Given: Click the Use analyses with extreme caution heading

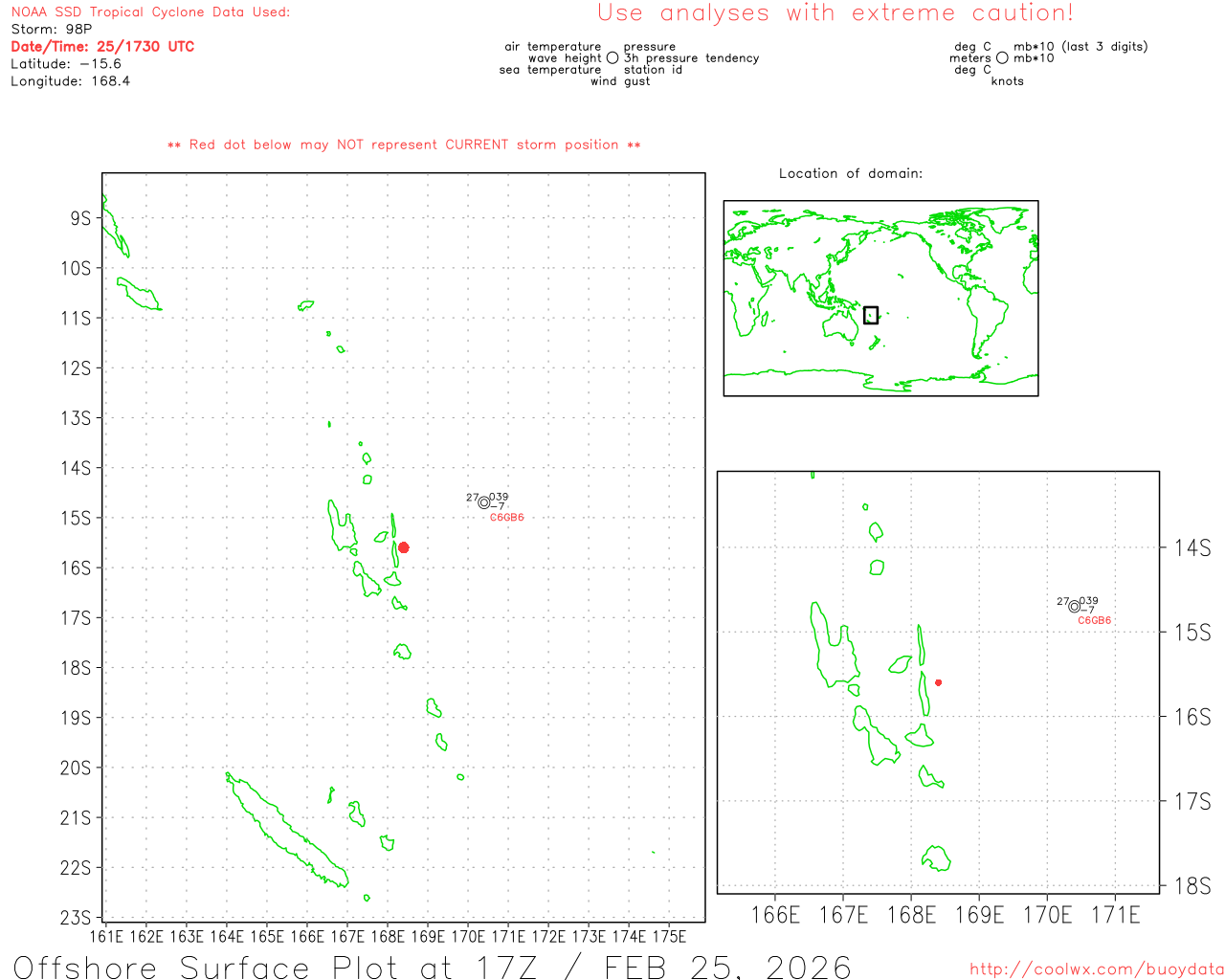Looking at the screenshot, I should click(835, 12).
